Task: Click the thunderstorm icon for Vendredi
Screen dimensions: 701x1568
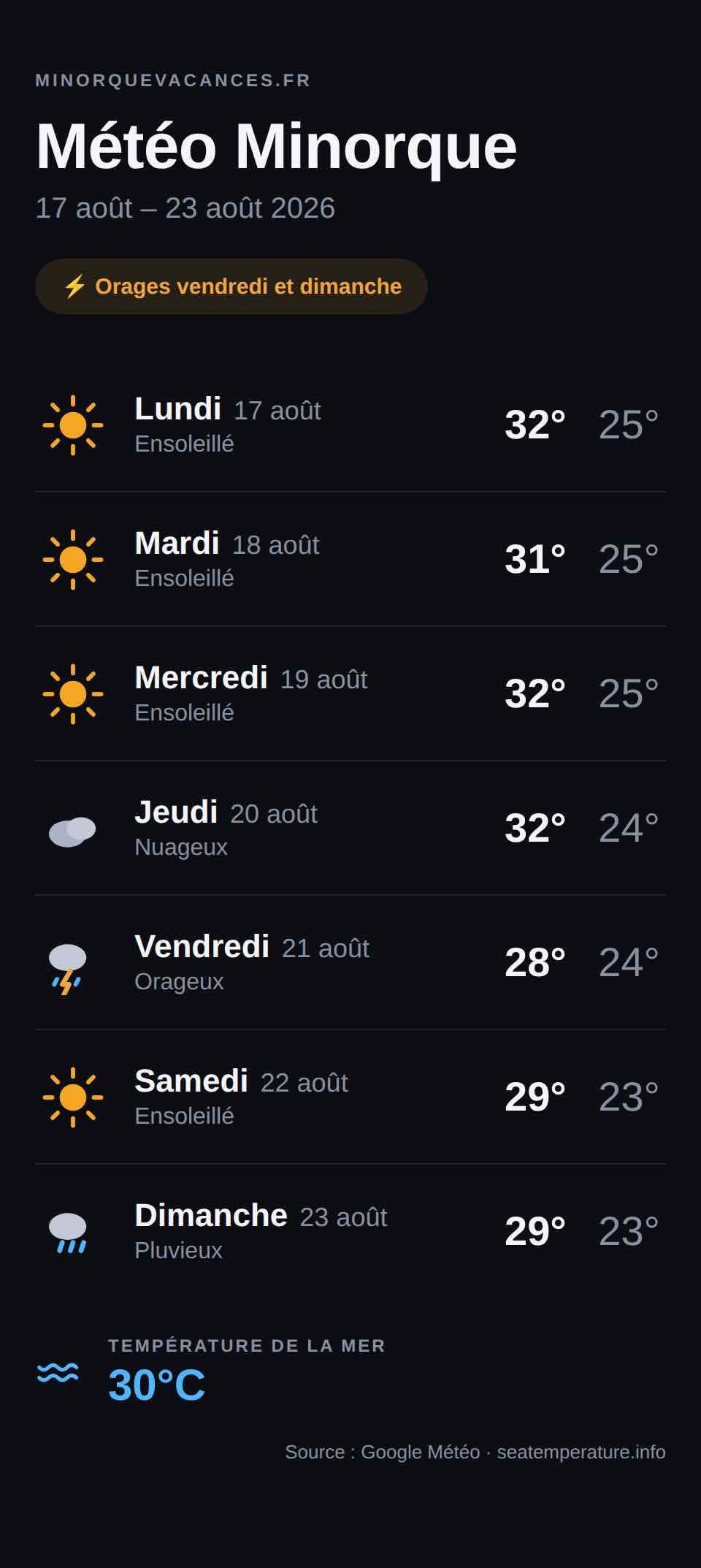Action: click(67, 969)
